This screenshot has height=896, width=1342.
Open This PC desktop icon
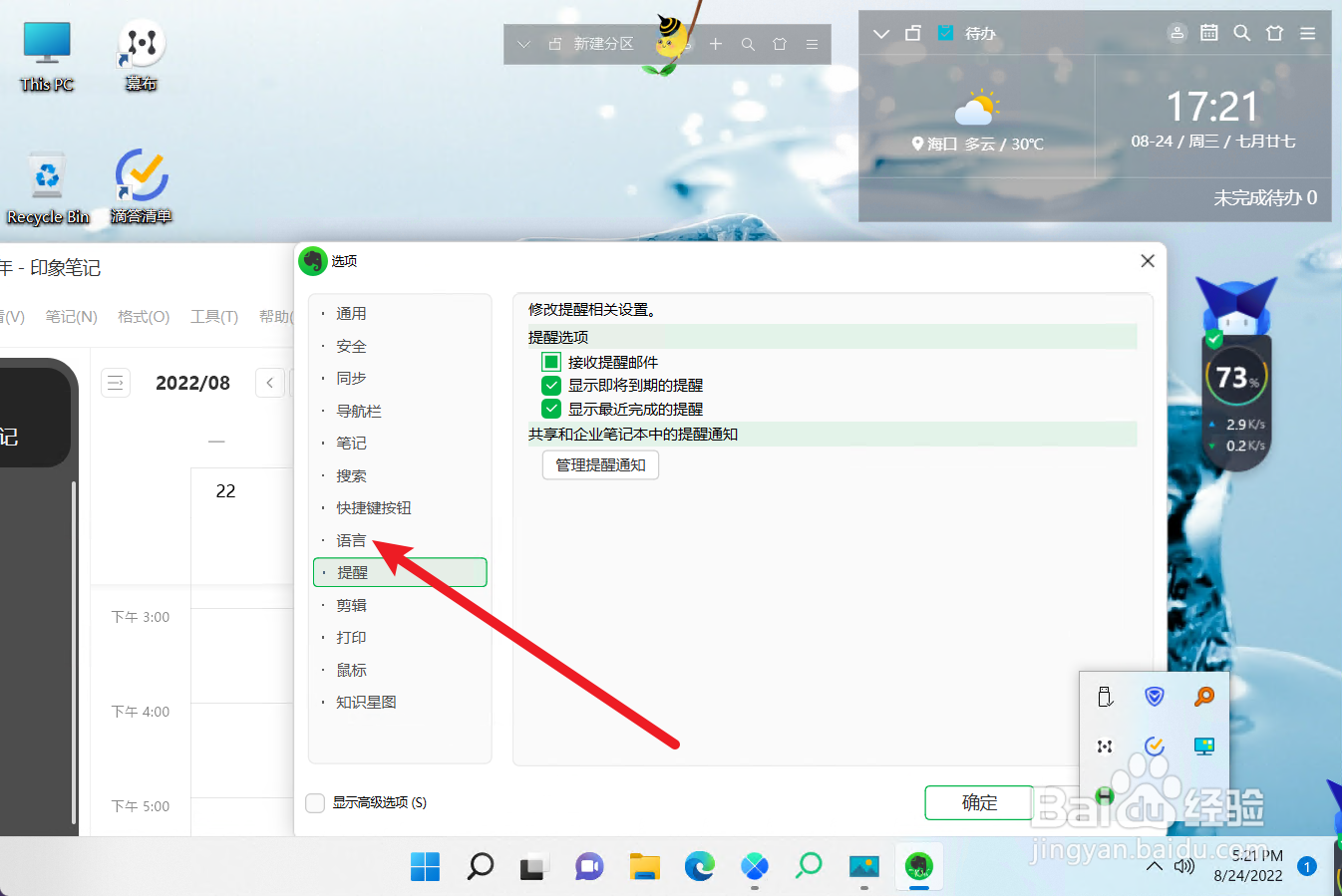click(47, 57)
